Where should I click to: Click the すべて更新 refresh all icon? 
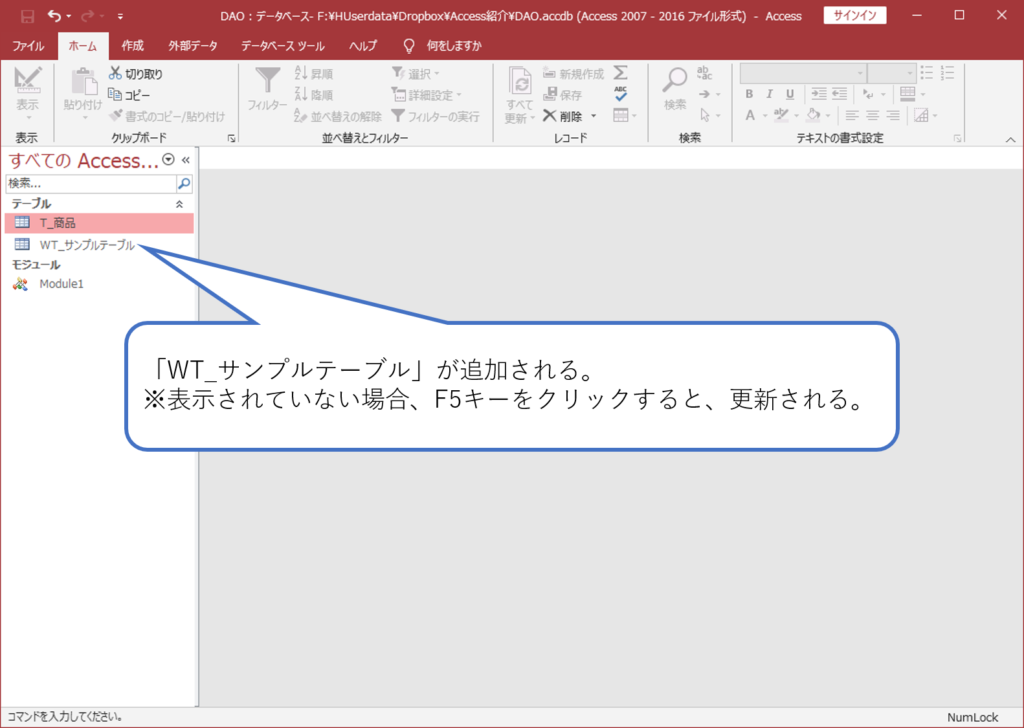point(520,82)
